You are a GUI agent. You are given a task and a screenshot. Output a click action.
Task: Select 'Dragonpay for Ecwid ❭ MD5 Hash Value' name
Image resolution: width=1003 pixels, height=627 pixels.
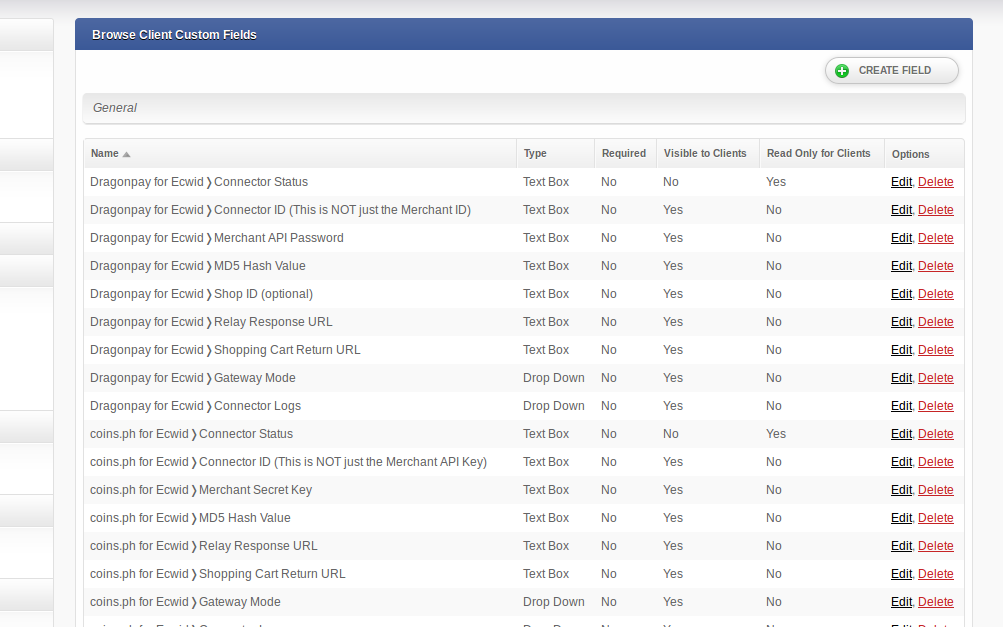click(x=198, y=266)
